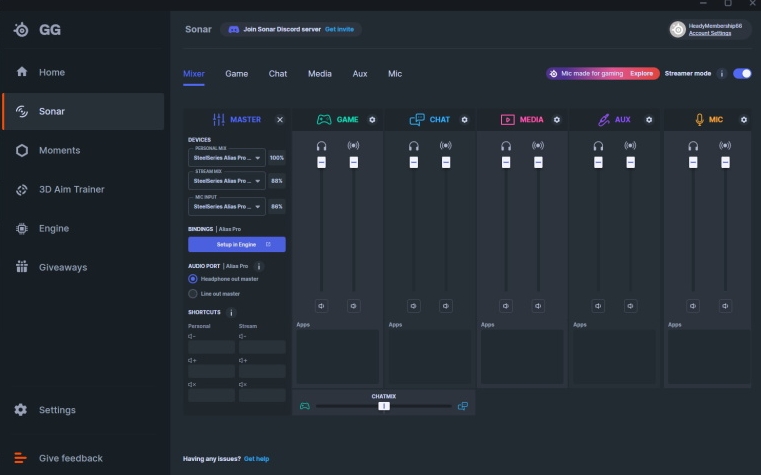Collapse the MASTER panel with X
The height and width of the screenshot is (475, 761).
[280, 119]
